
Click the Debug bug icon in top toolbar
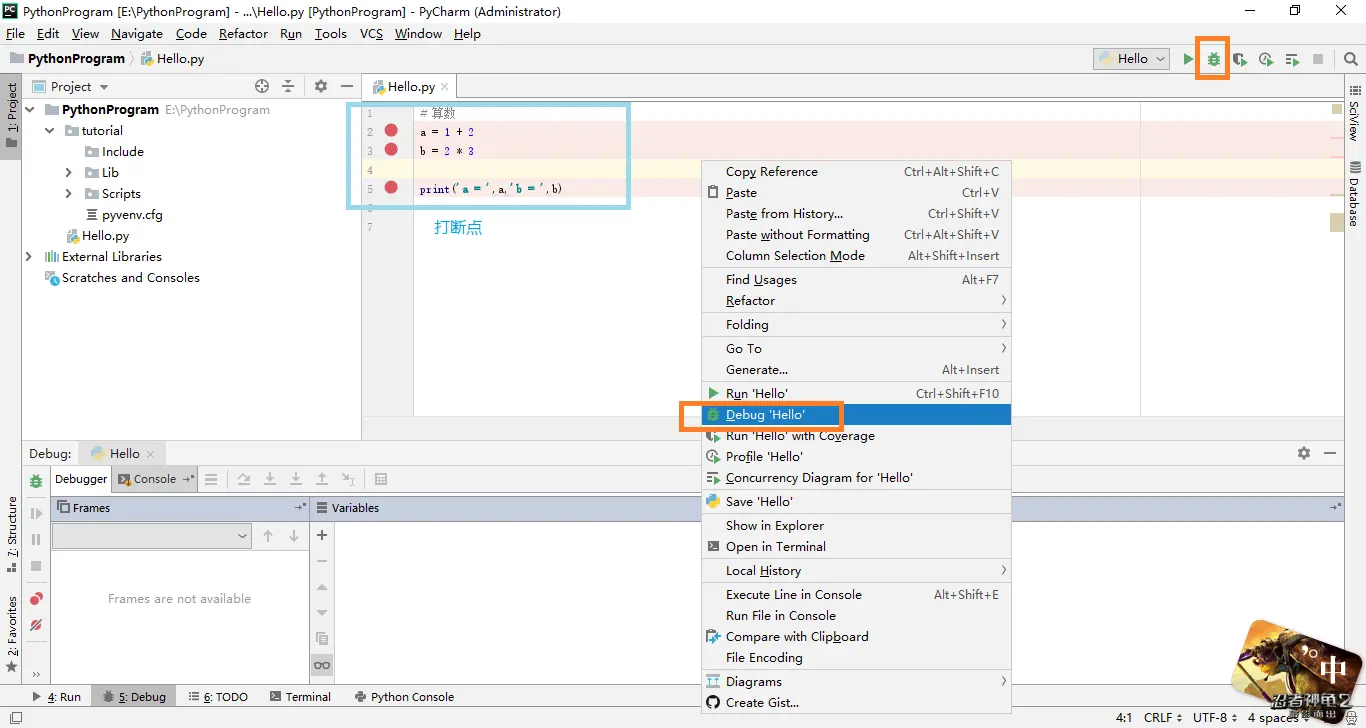(1213, 59)
